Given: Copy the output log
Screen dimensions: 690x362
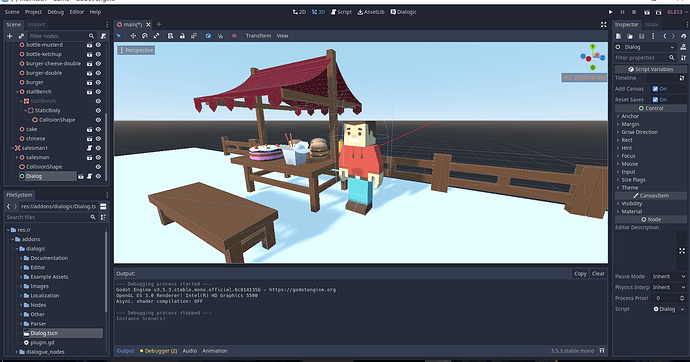Looking at the screenshot, I should click(x=580, y=274).
